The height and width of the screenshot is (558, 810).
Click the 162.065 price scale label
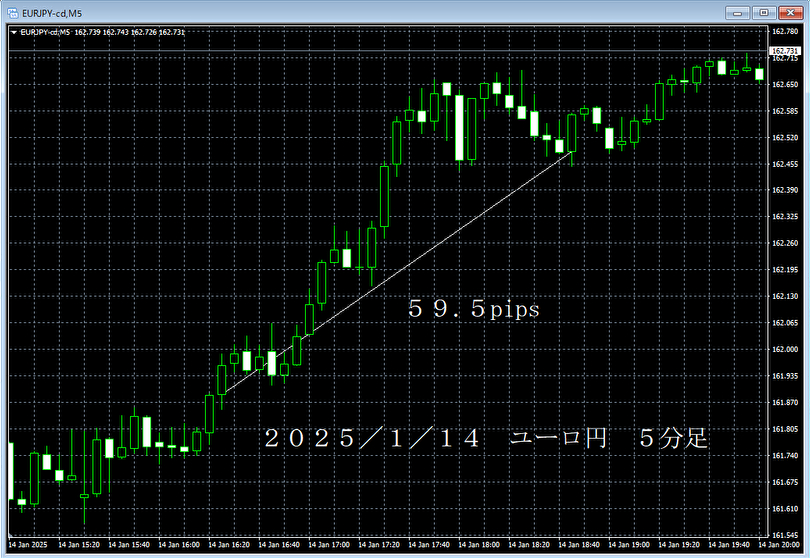[x=785, y=323]
